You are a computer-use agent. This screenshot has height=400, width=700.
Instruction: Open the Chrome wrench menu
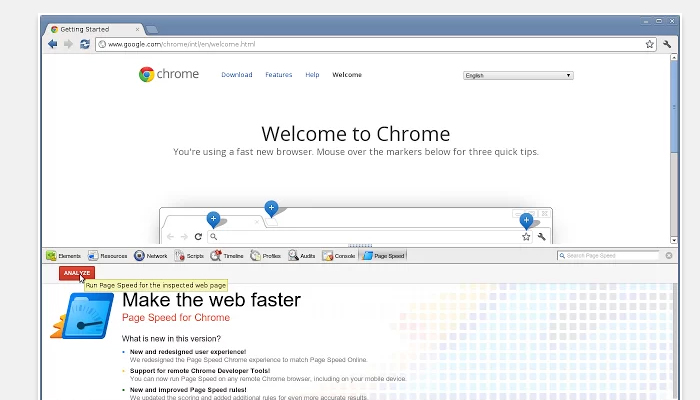pyautogui.click(x=666, y=44)
